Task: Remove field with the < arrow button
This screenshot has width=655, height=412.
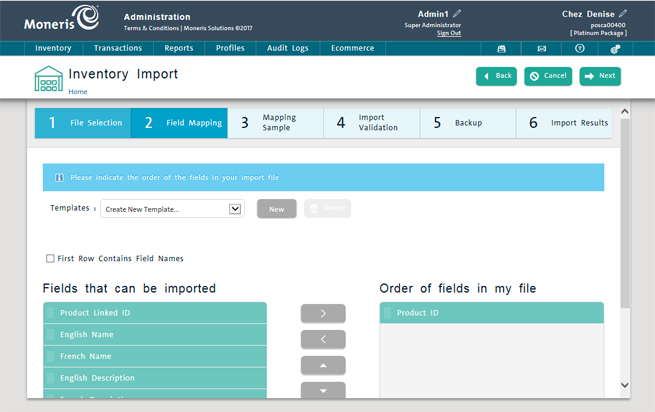Action: (323, 339)
